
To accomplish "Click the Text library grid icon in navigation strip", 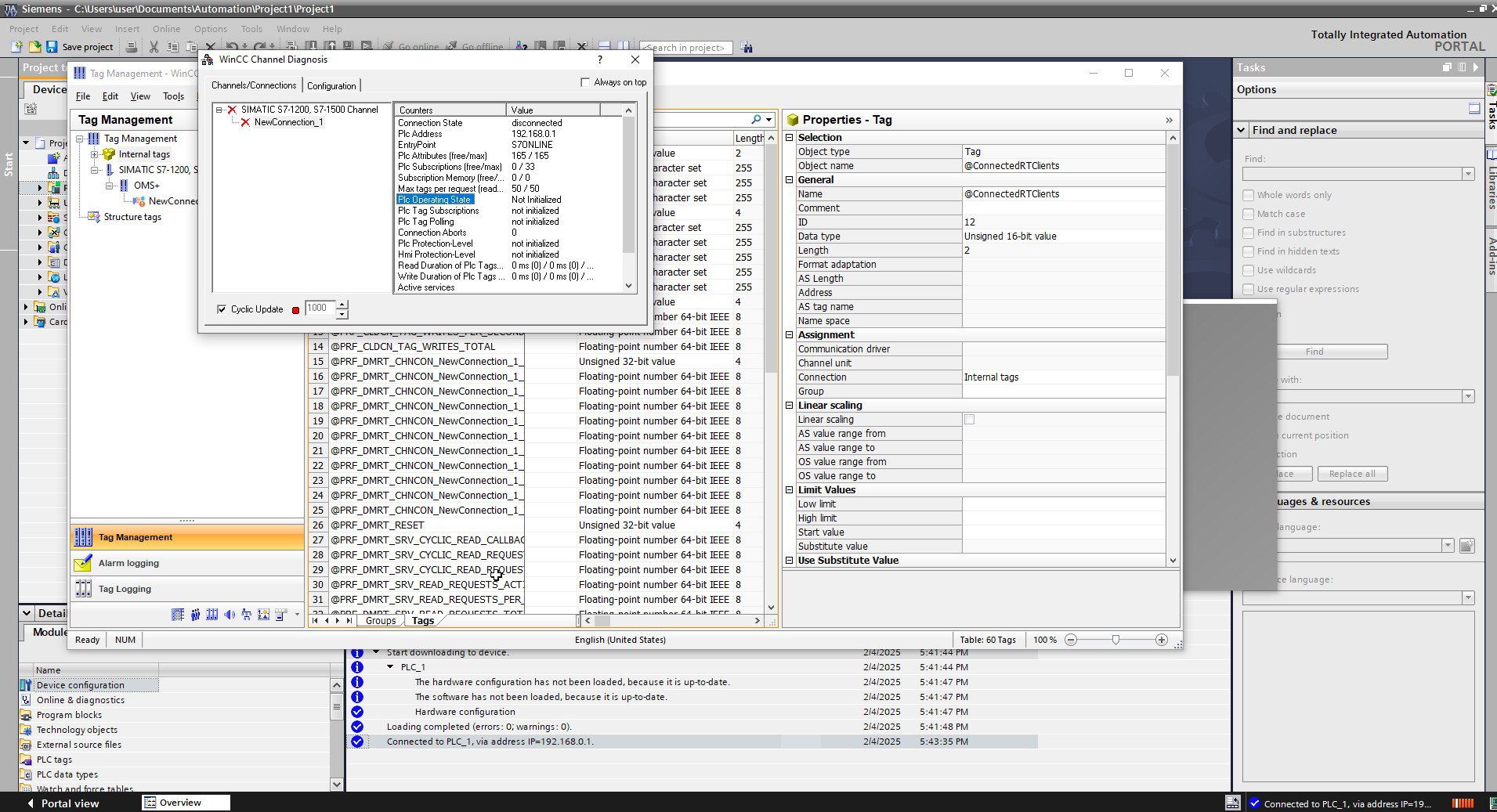I will click(x=178, y=615).
